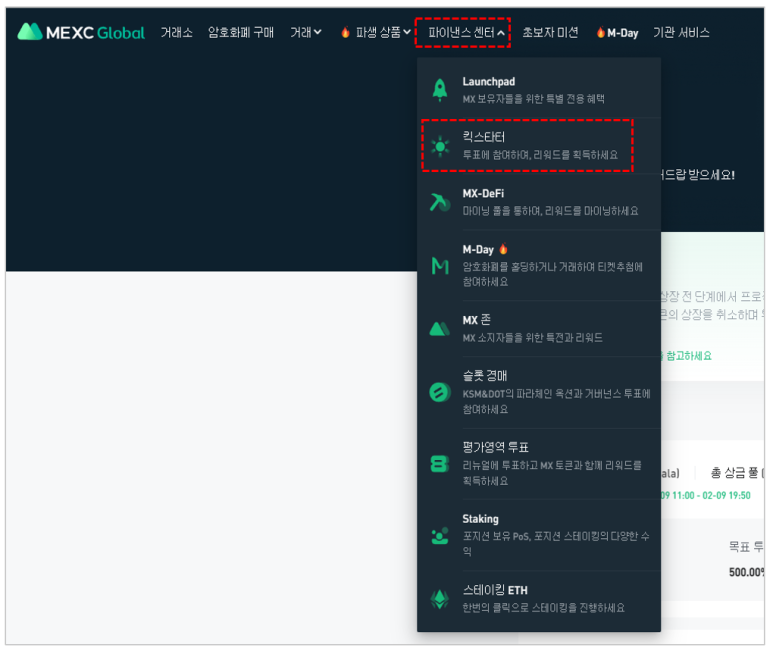
Task: Click the 스테이킹 ETH diamond icon
Action: [440, 599]
